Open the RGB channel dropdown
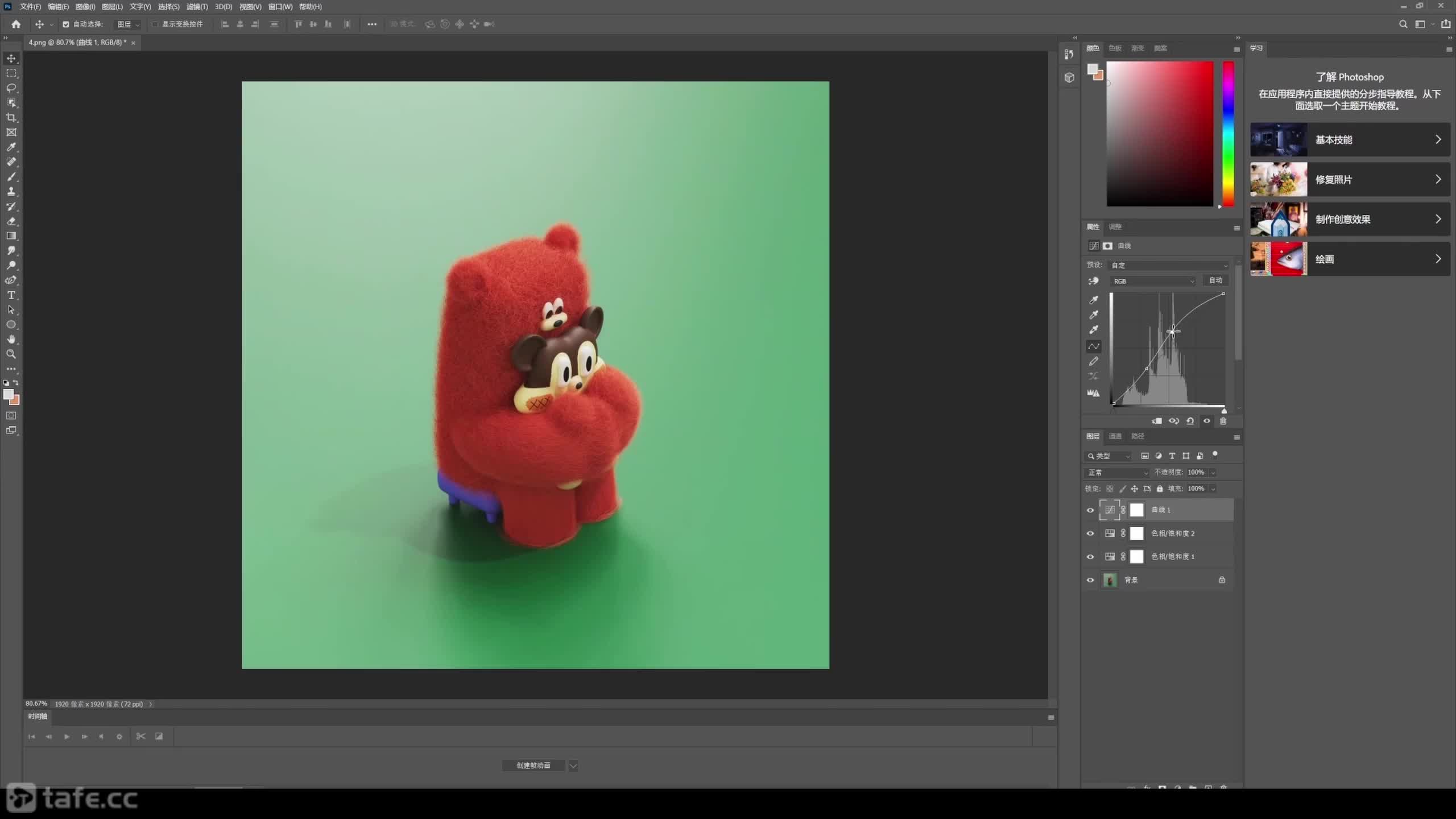This screenshot has width=1456, height=819. 1153,281
